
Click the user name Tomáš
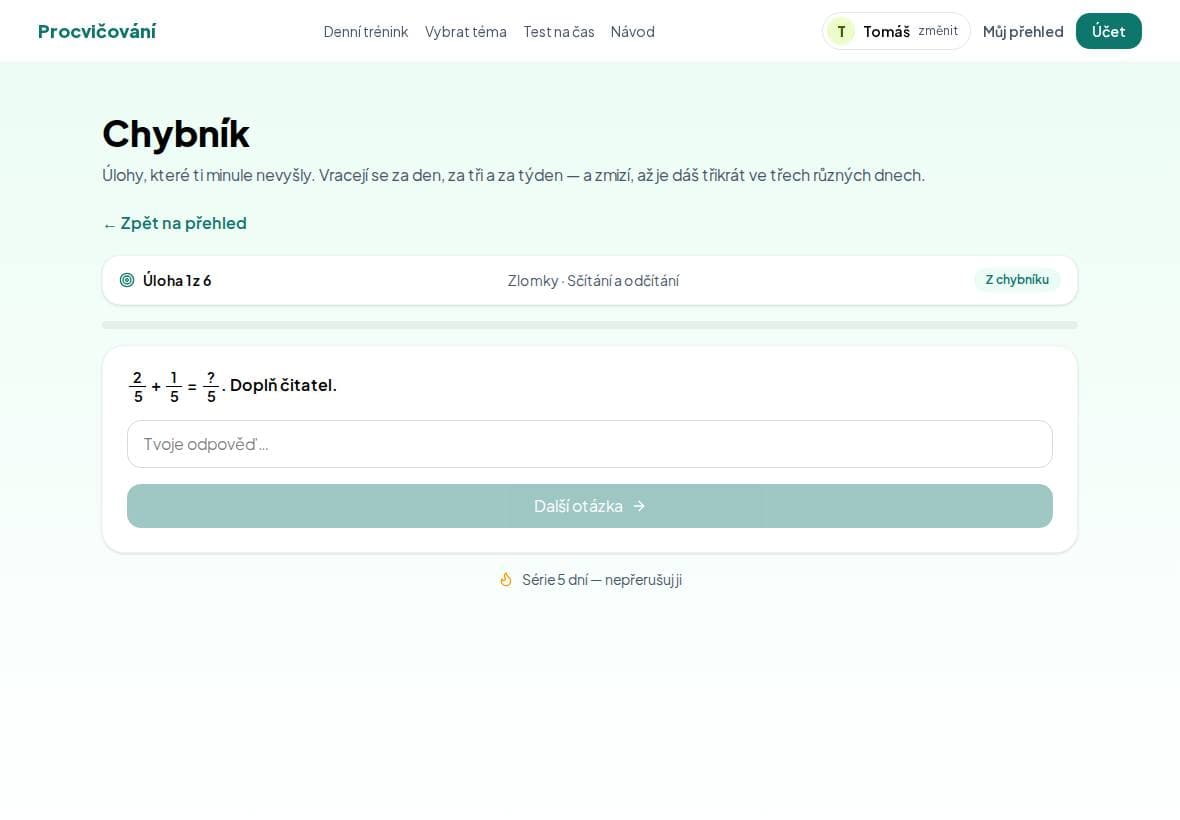point(887,32)
